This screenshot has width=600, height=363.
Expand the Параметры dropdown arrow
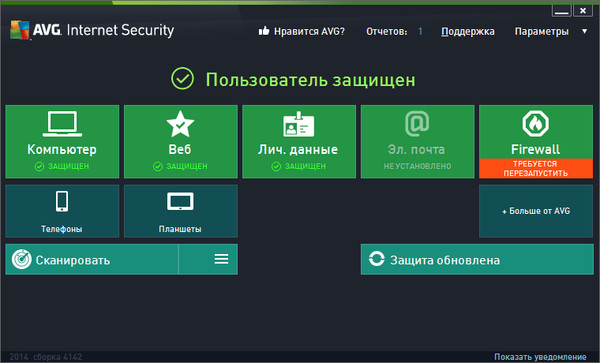[584, 31]
